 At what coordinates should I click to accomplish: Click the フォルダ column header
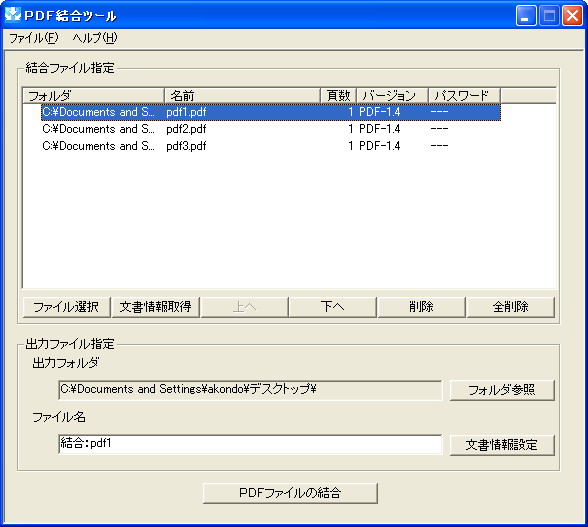[93, 96]
